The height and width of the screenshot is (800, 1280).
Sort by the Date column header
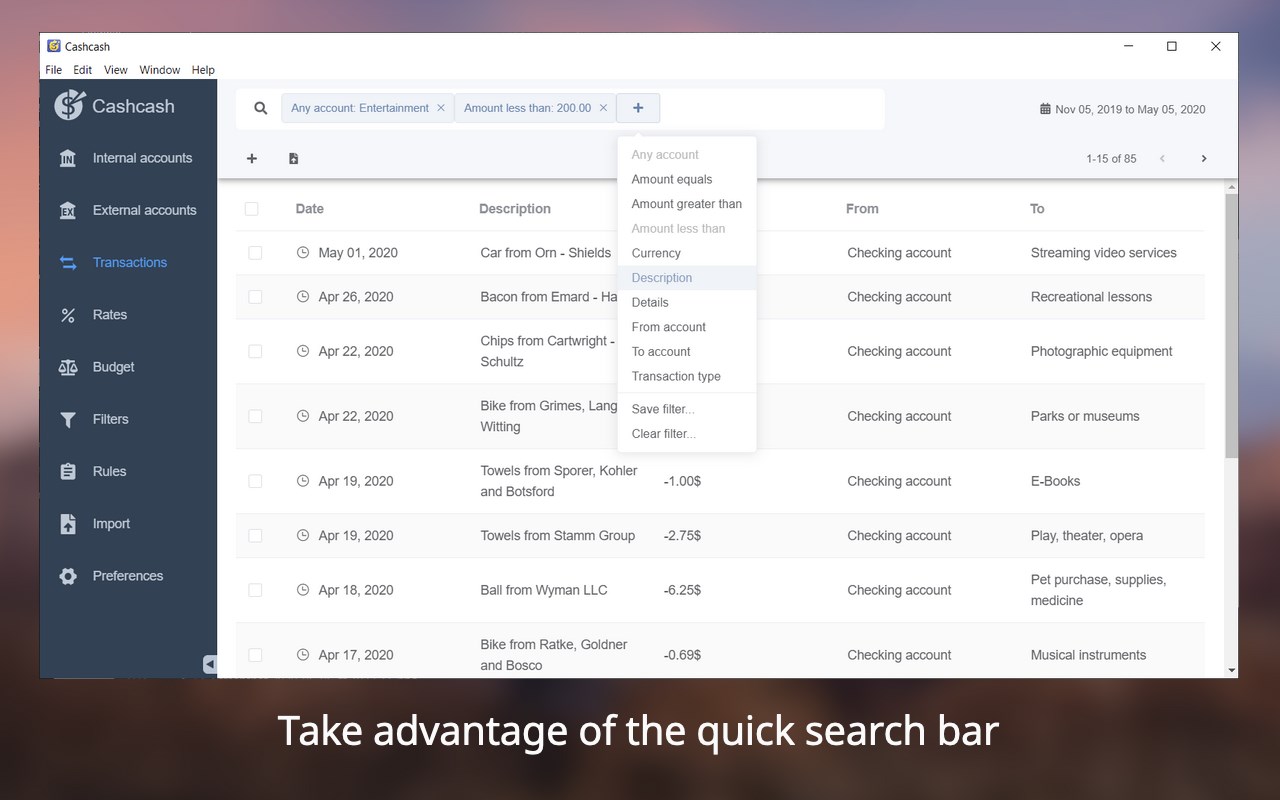pos(310,209)
